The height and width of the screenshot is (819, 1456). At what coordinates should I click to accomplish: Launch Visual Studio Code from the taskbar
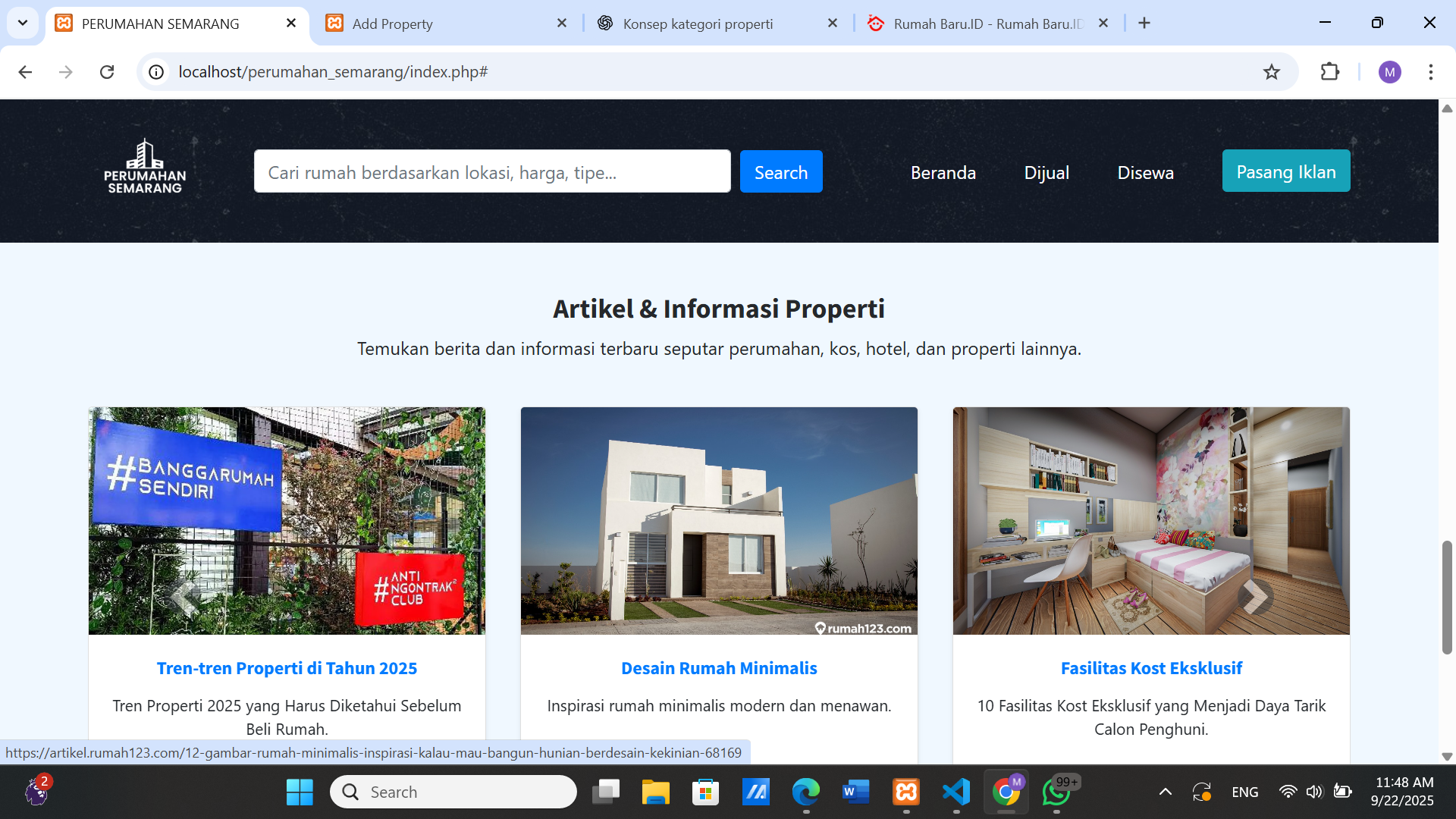coord(957,791)
